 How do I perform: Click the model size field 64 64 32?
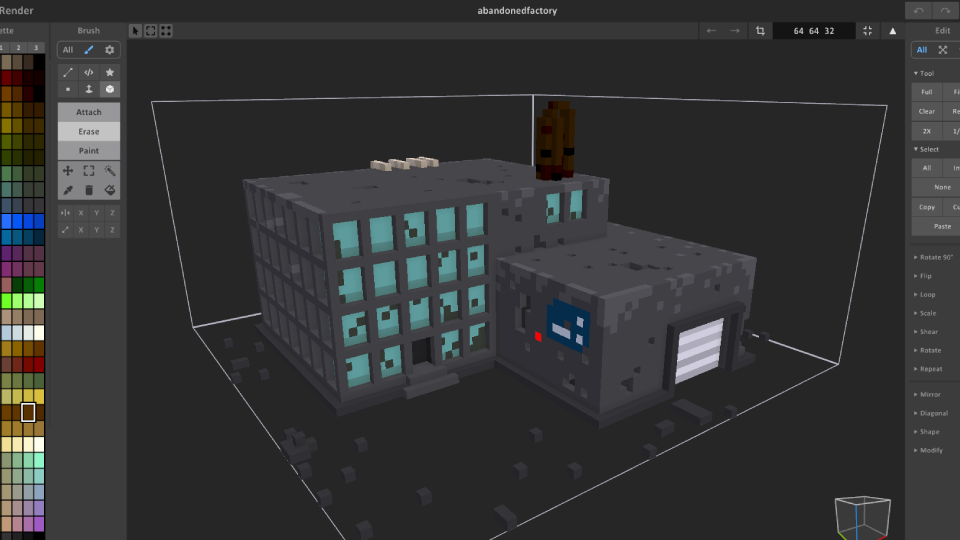(813, 31)
